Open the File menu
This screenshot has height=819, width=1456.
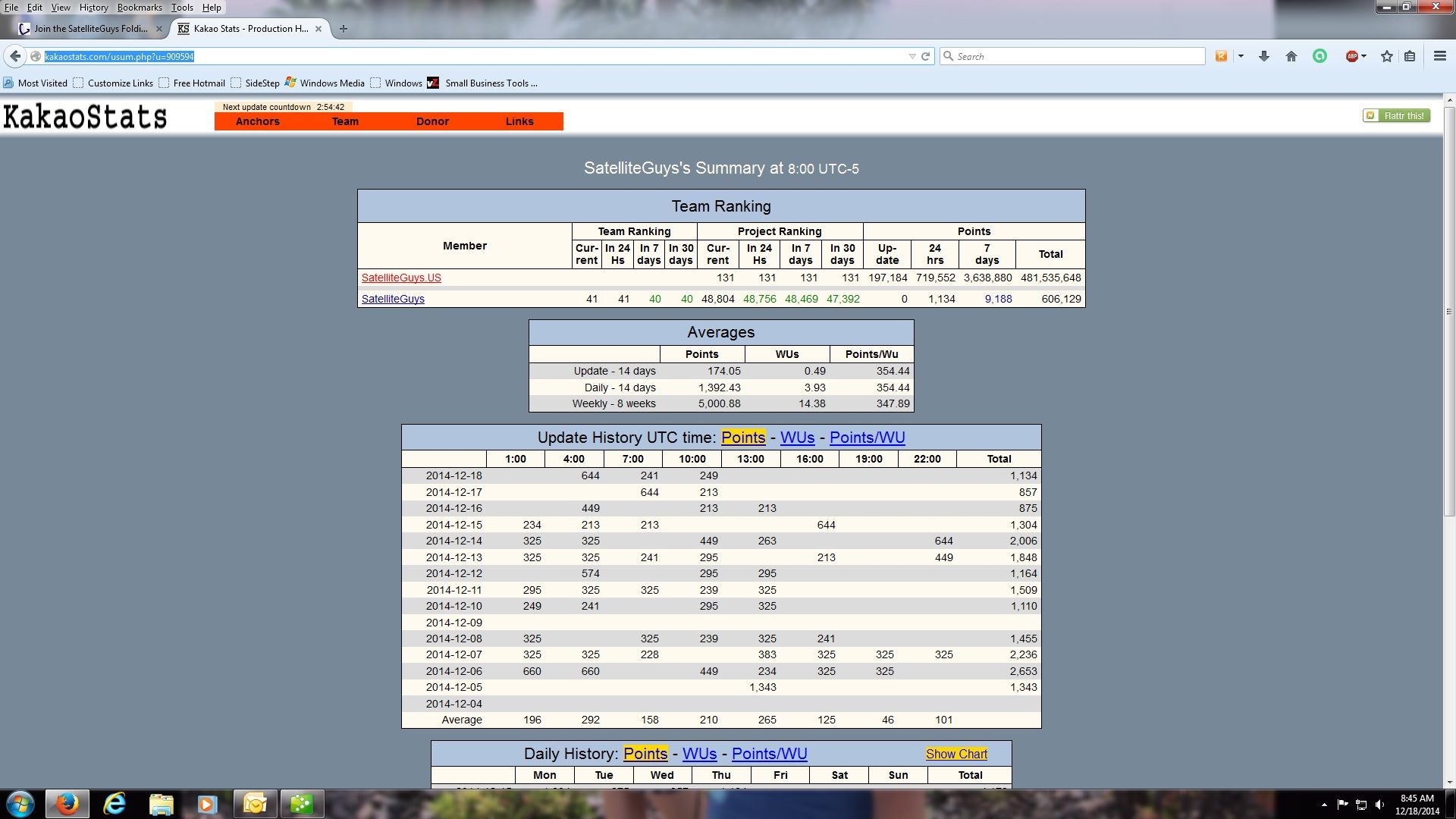pos(11,8)
